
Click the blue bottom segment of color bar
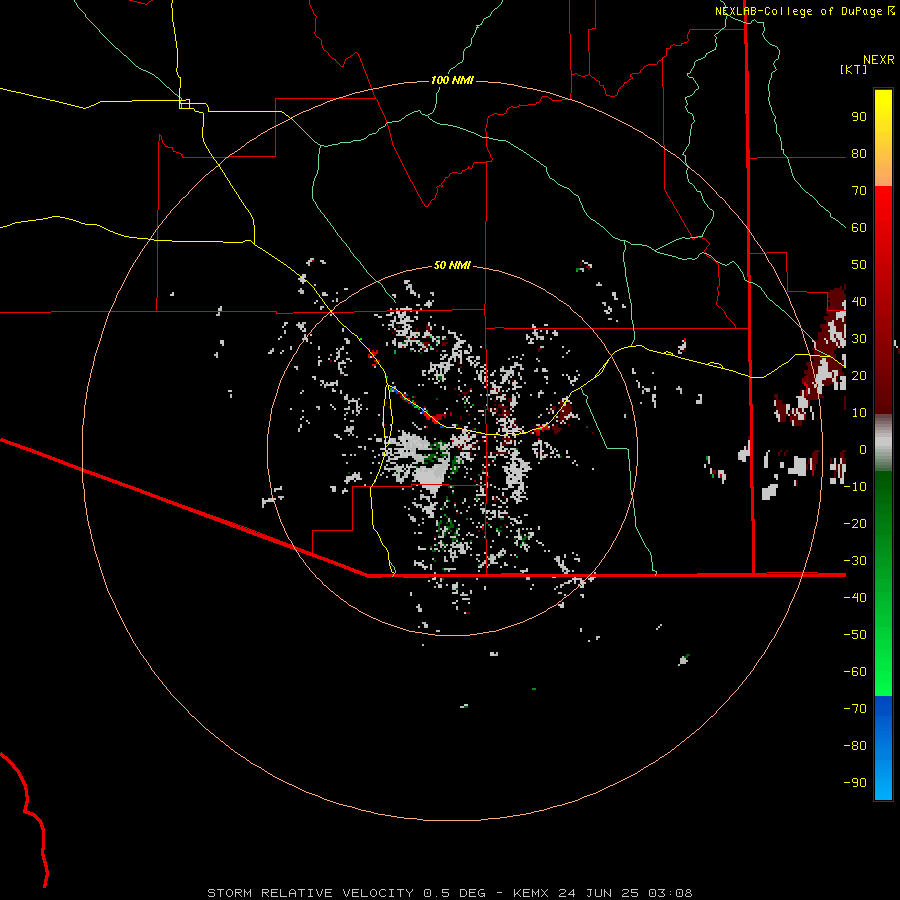click(x=883, y=748)
